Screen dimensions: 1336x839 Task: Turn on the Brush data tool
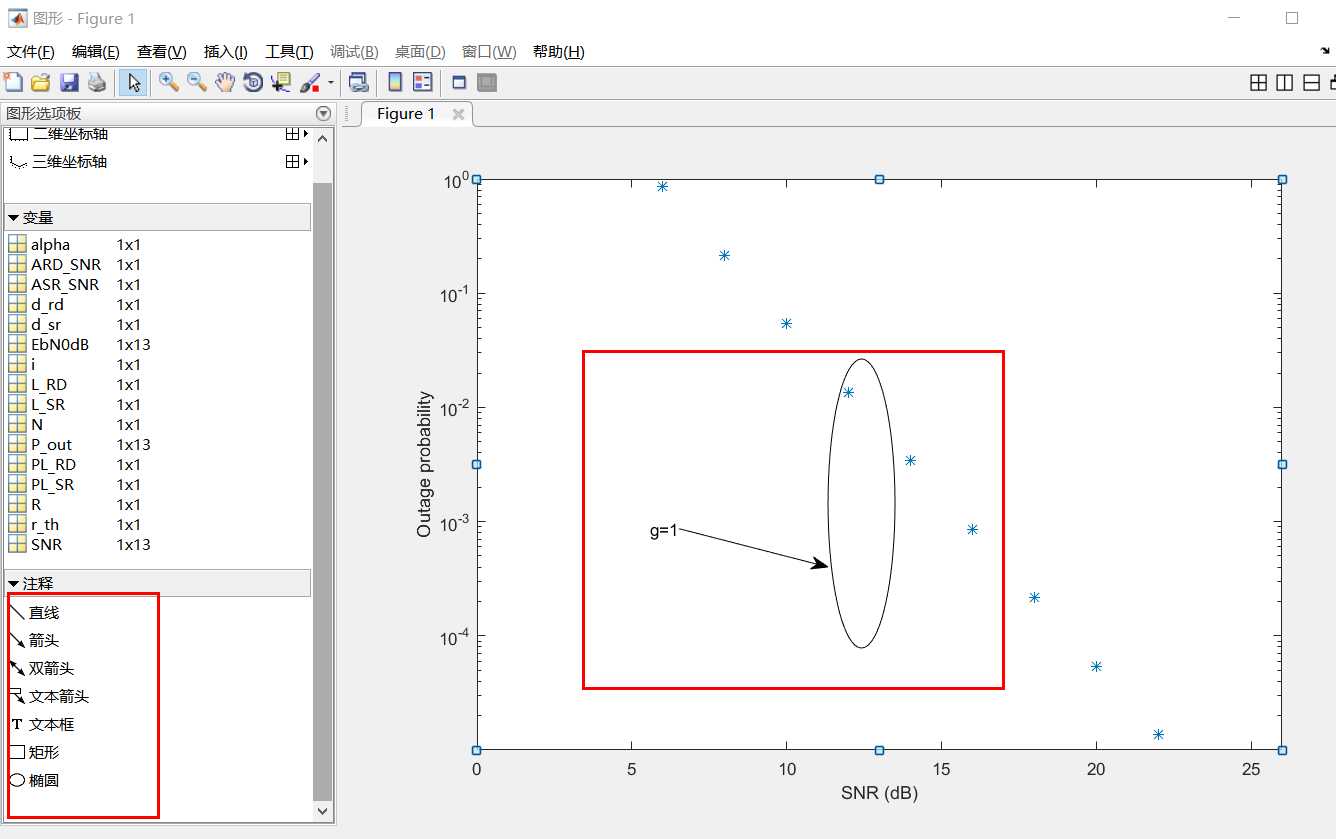coord(309,83)
